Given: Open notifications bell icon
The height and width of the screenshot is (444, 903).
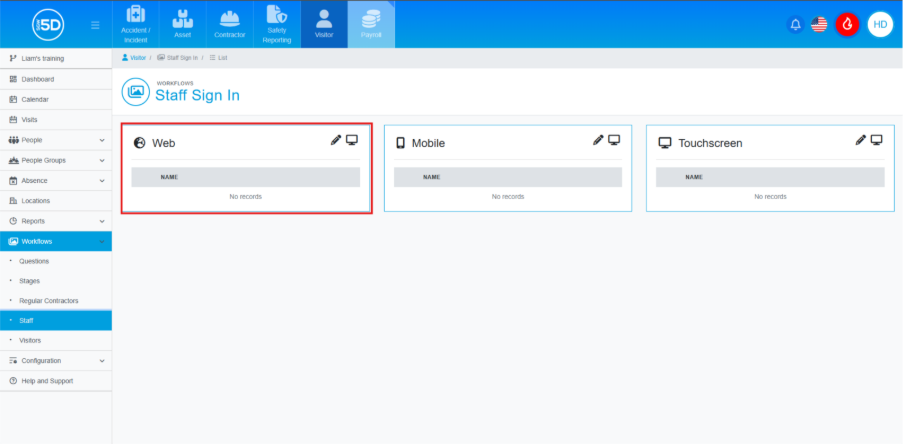Looking at the screenshot, I should pos(796,24).
